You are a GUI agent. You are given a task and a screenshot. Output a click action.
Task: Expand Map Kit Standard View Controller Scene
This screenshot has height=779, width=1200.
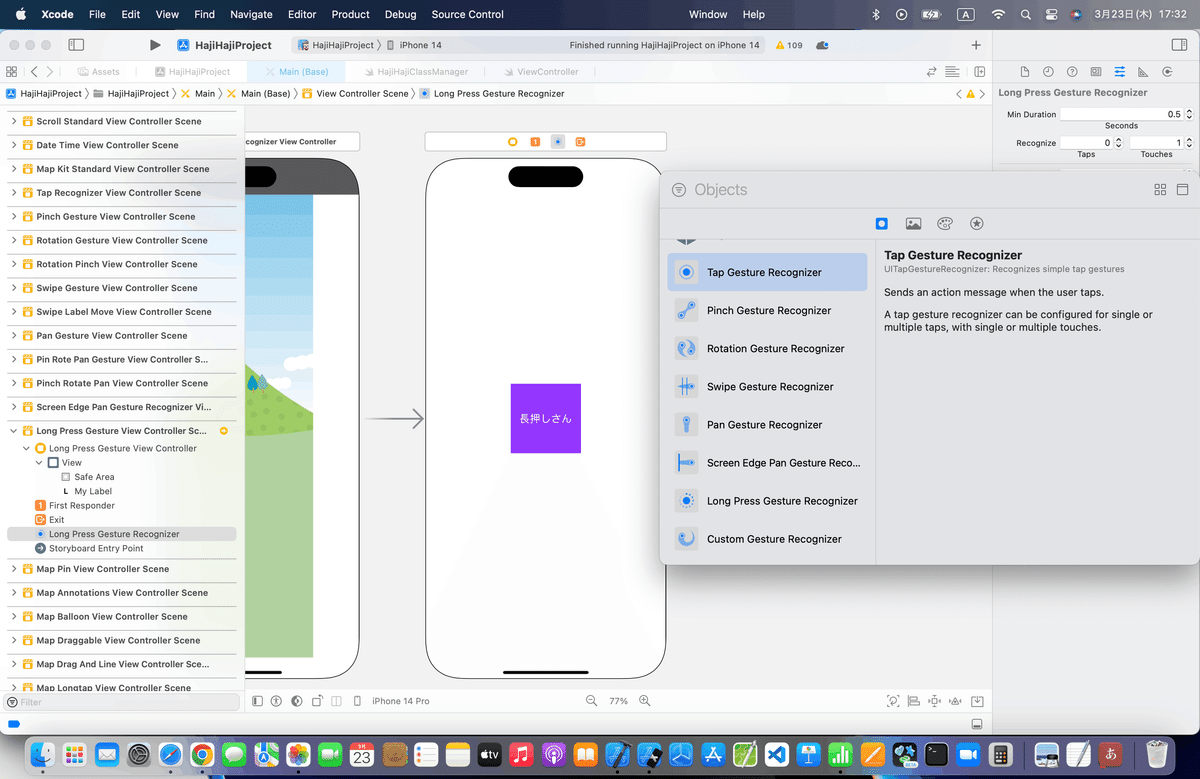14,169
